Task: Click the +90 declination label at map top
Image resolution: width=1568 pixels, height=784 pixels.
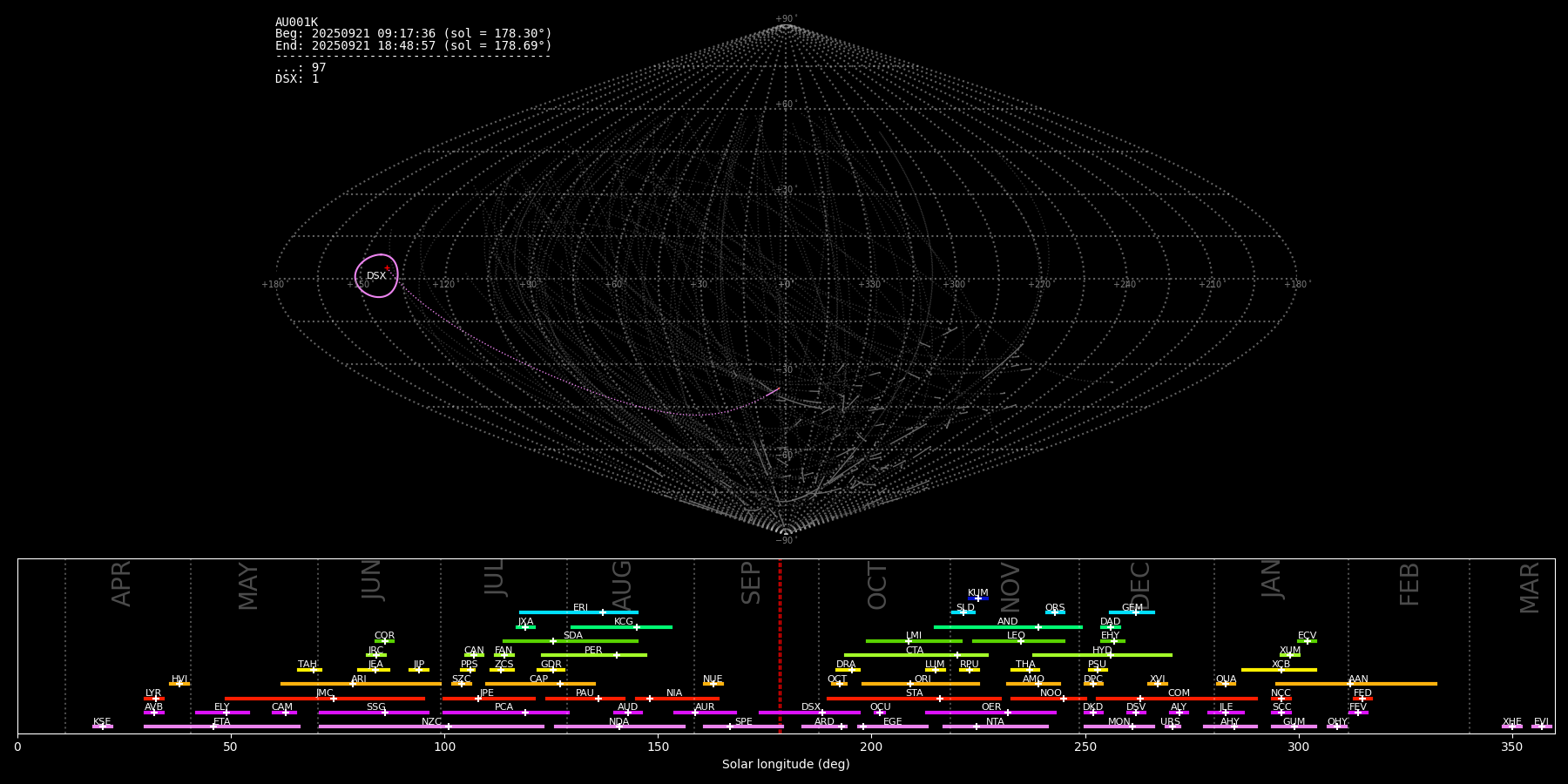Action: coord(786,19)
